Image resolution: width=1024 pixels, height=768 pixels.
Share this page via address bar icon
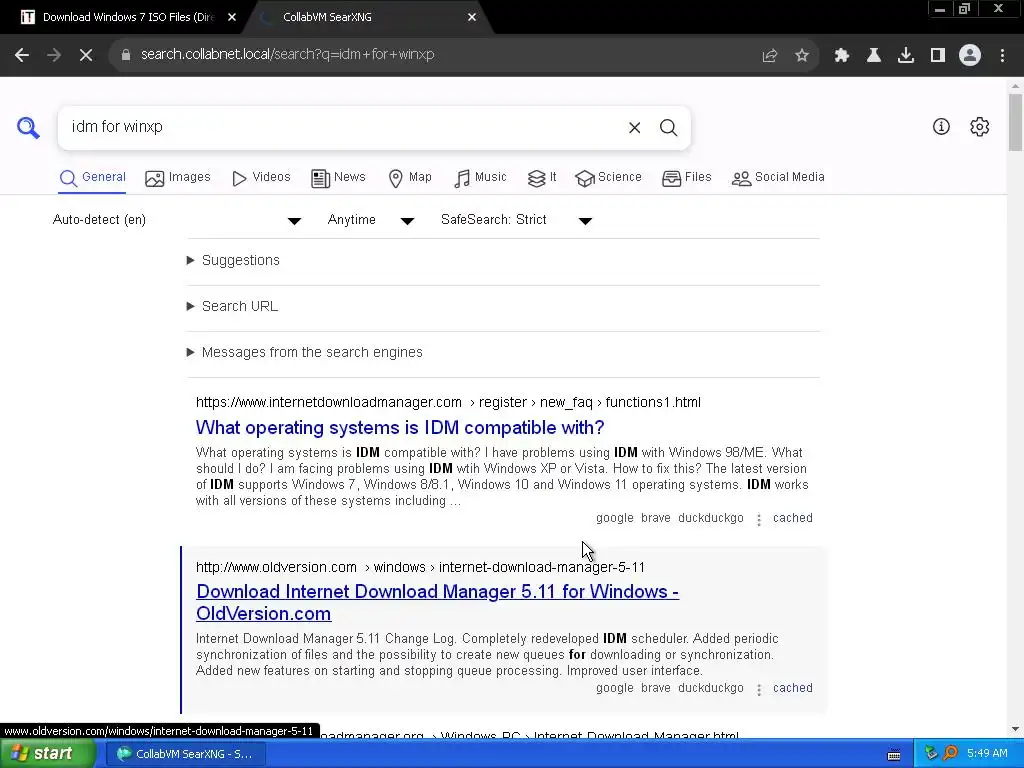click(x=770, y=56)
